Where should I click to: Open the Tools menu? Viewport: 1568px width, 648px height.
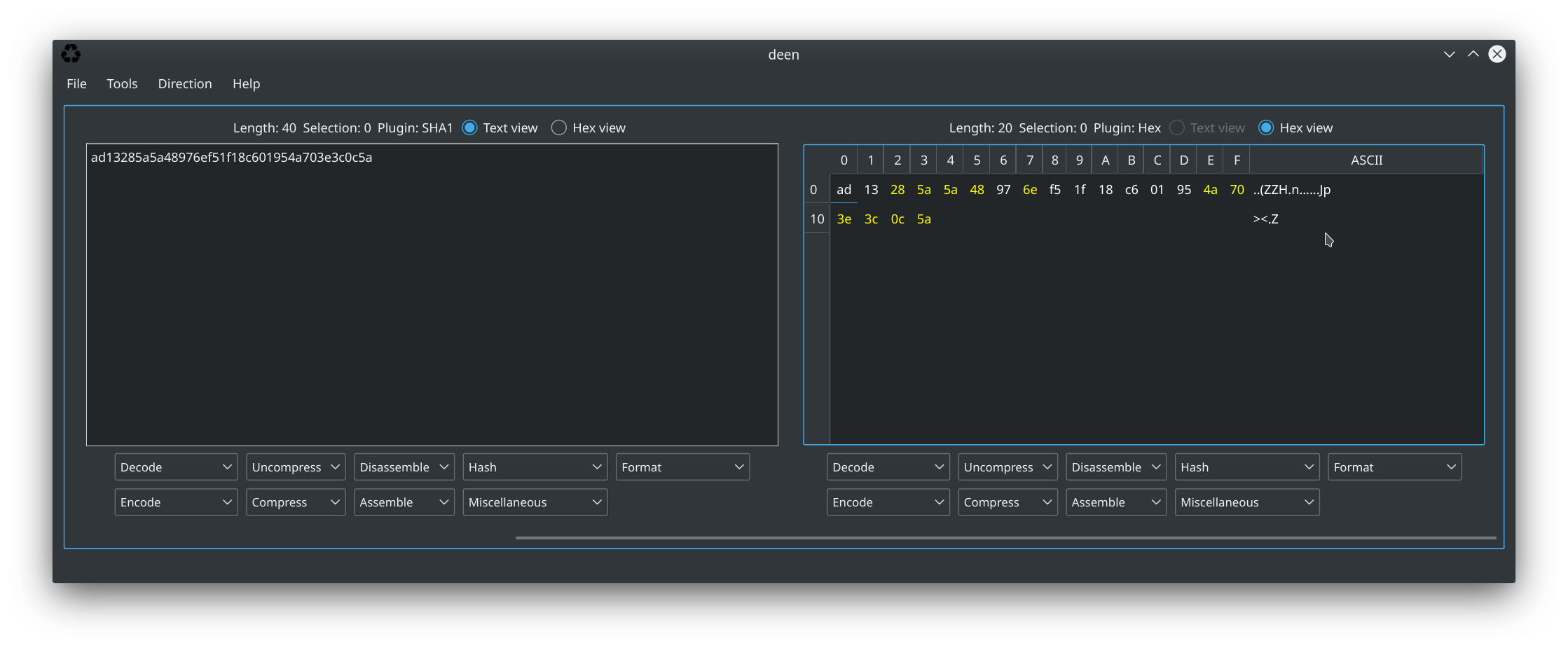122,83
